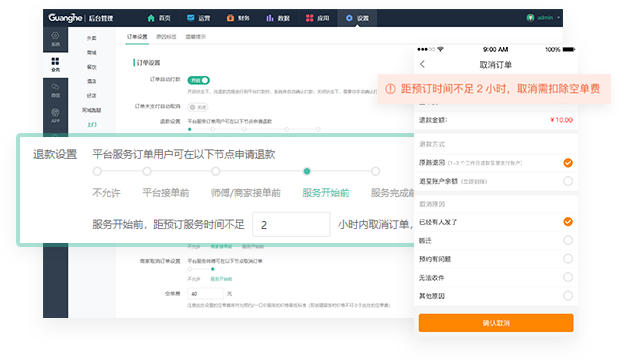This screenshot has width=619, height=361.
Task: Select the 预约有问题 cancel reason radio
Action: (x=568, y=259)
